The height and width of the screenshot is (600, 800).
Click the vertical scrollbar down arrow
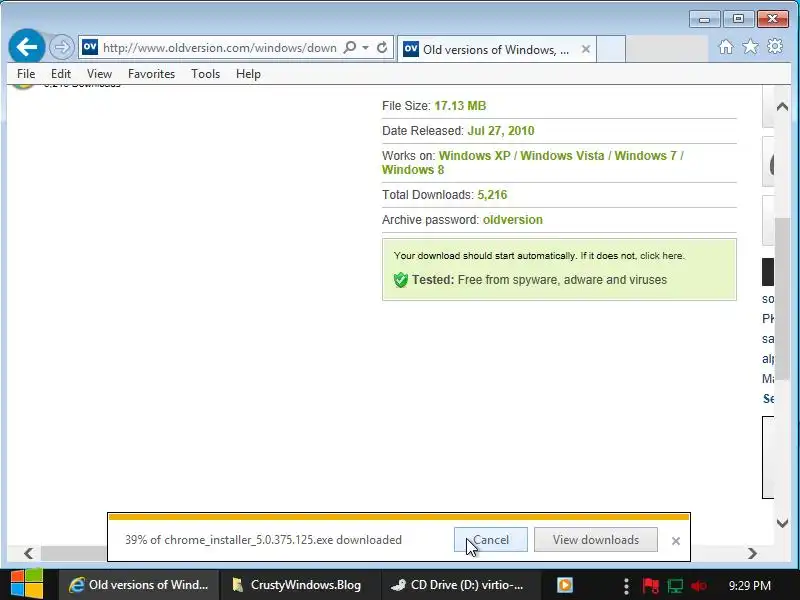[x=782, y=523]
